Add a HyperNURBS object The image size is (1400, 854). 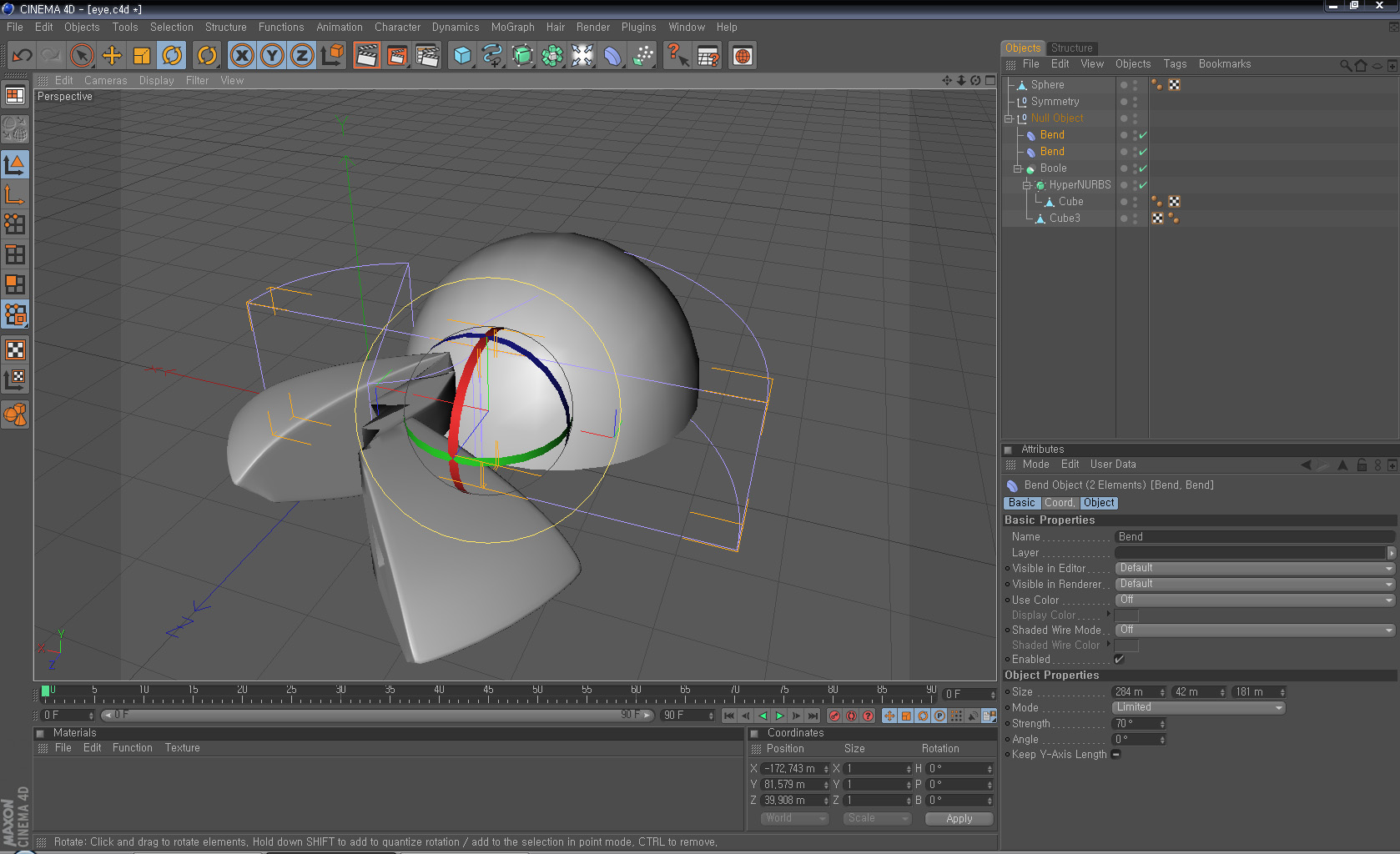click(x=522, y=56)
